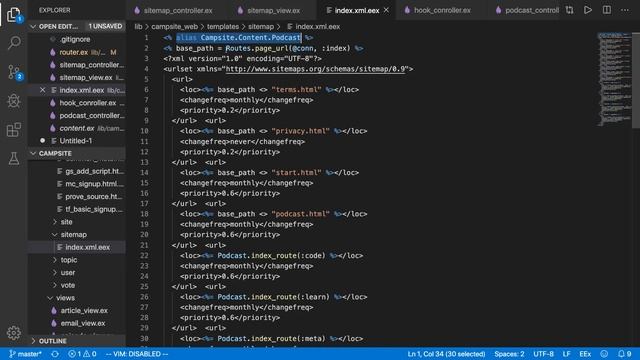Change the UTF-8 encoding setting
The height and width of the screenshot is (360, 640).
[x=543, y=354]
